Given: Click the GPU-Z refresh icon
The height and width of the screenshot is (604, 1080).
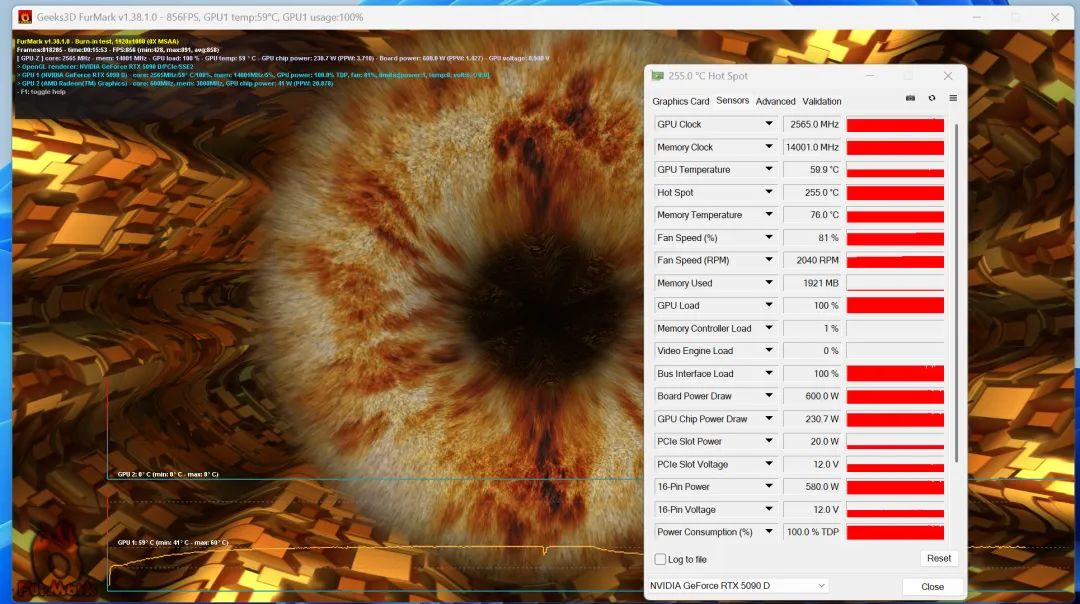Looking at the screenshot, I should click(x=932, y=98).
